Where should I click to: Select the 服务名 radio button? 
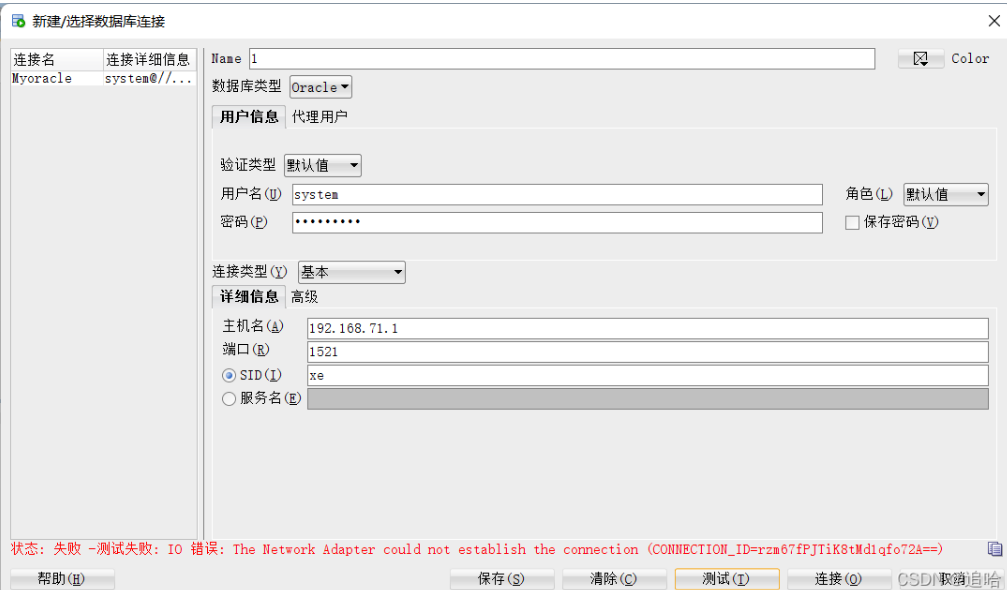tap(229, 398)
